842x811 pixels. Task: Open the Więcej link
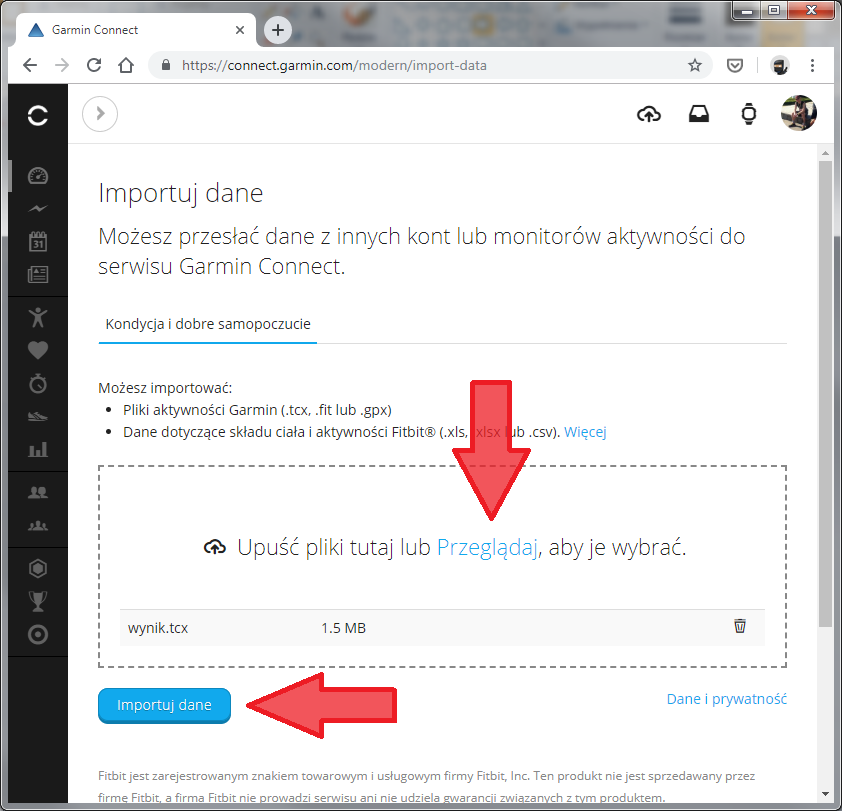pyautogui.click(x=585, y=432)
